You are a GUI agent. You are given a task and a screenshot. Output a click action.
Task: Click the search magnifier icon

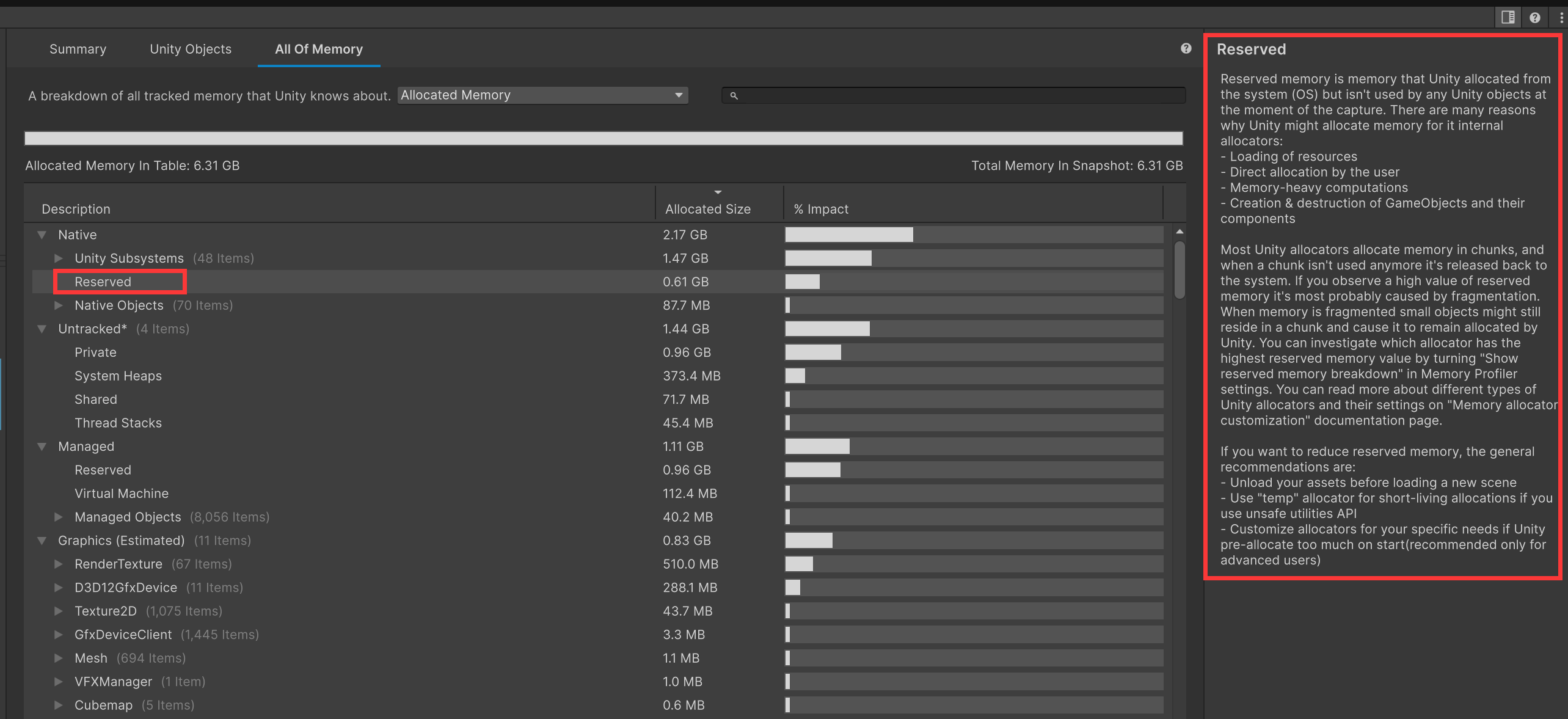[x=734, y=96]
